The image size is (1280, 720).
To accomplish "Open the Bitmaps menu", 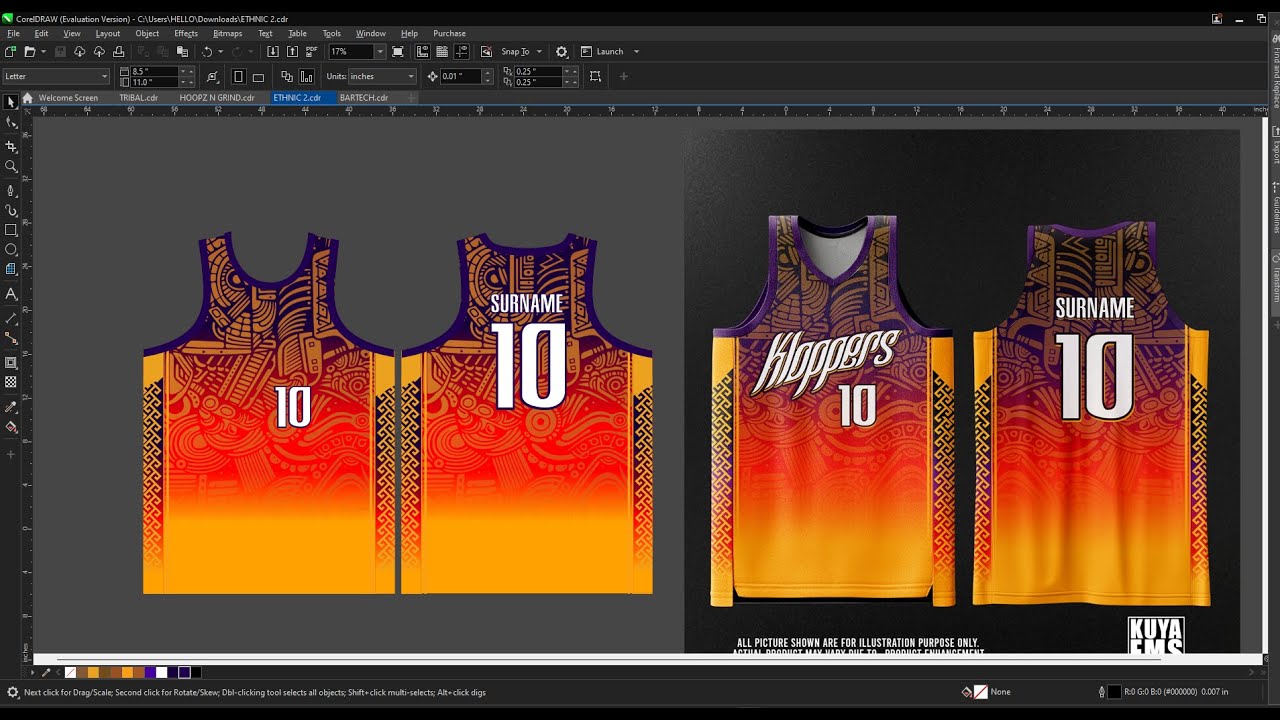I will pos(227,33).
